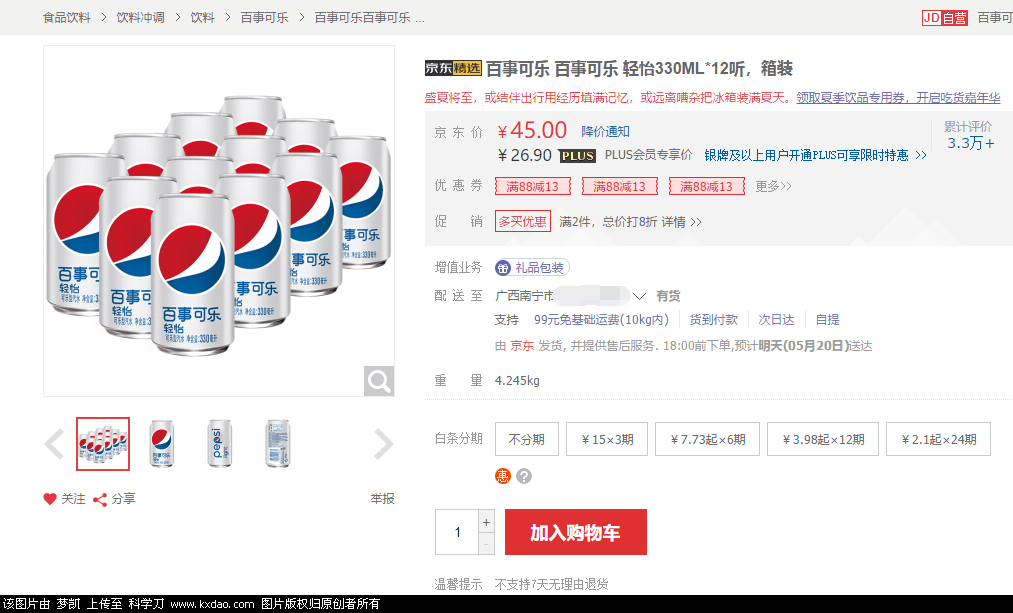Claim the first 满88减13 coupon
Screen dimensions: 1013x613
[x=532, y=186]
